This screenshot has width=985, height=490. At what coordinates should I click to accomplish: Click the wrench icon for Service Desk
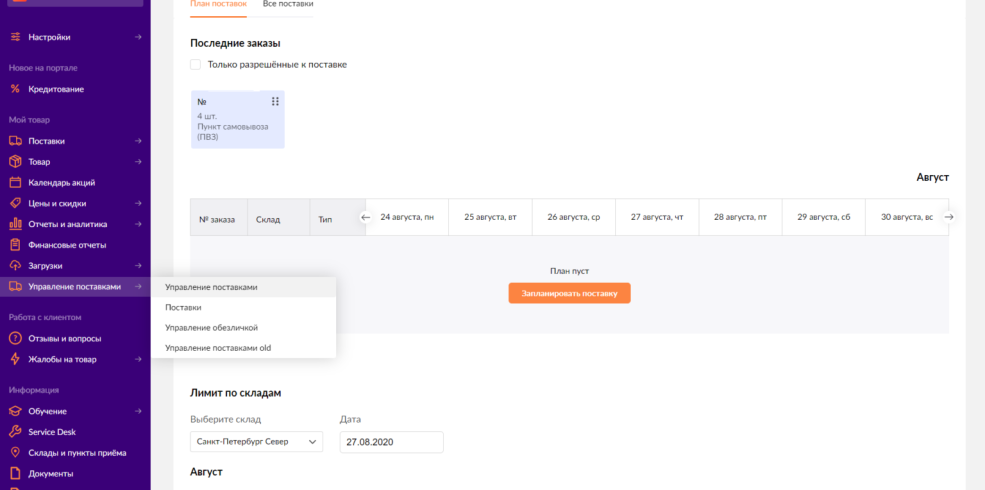(x=15, y=432)
